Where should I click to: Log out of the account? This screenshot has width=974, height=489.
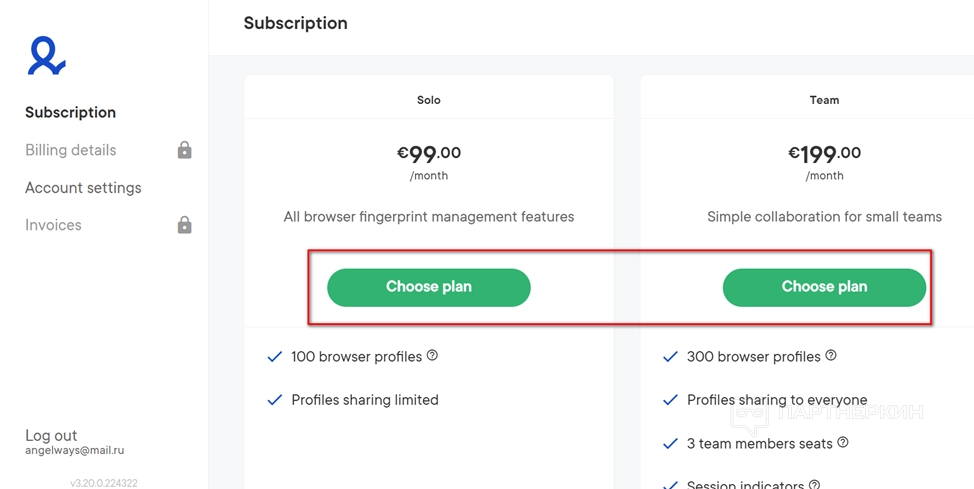click(51, 435)
